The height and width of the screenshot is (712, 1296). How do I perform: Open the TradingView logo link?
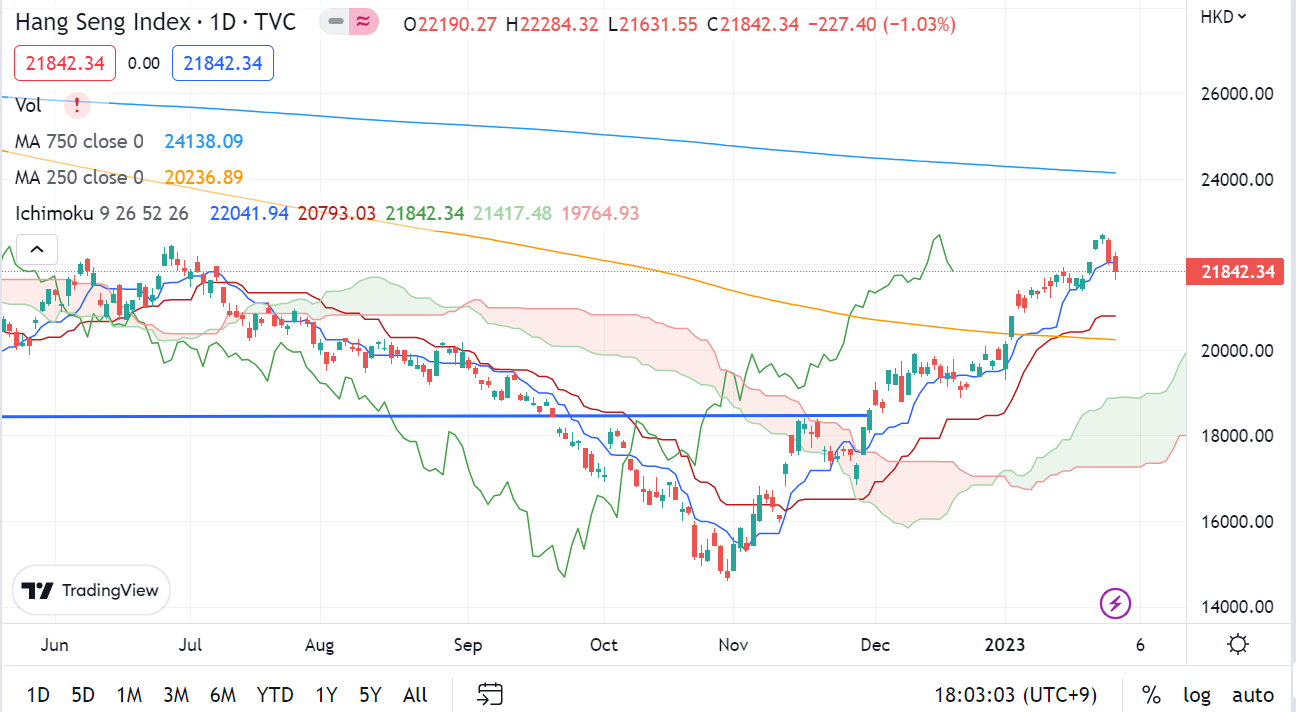pos(92,590)
